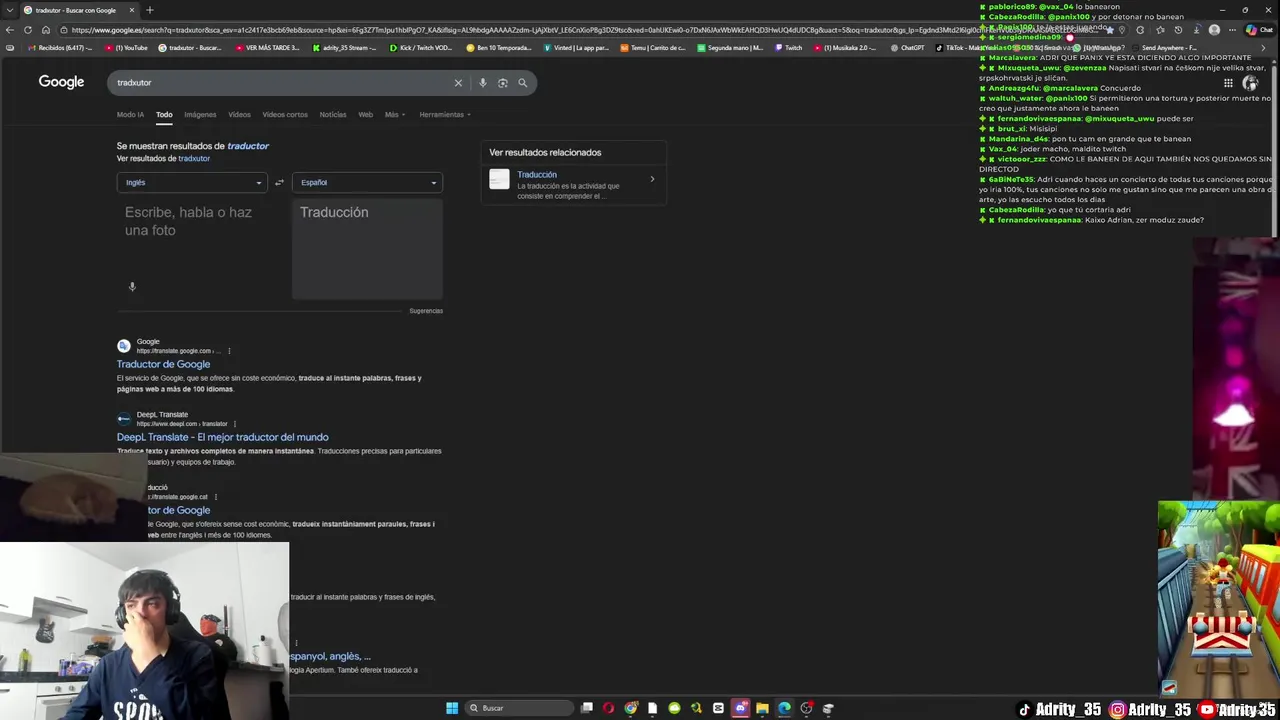The image size is (1280, 720).
Task: Open corrected search term traductor
Action: coord(248,146)
